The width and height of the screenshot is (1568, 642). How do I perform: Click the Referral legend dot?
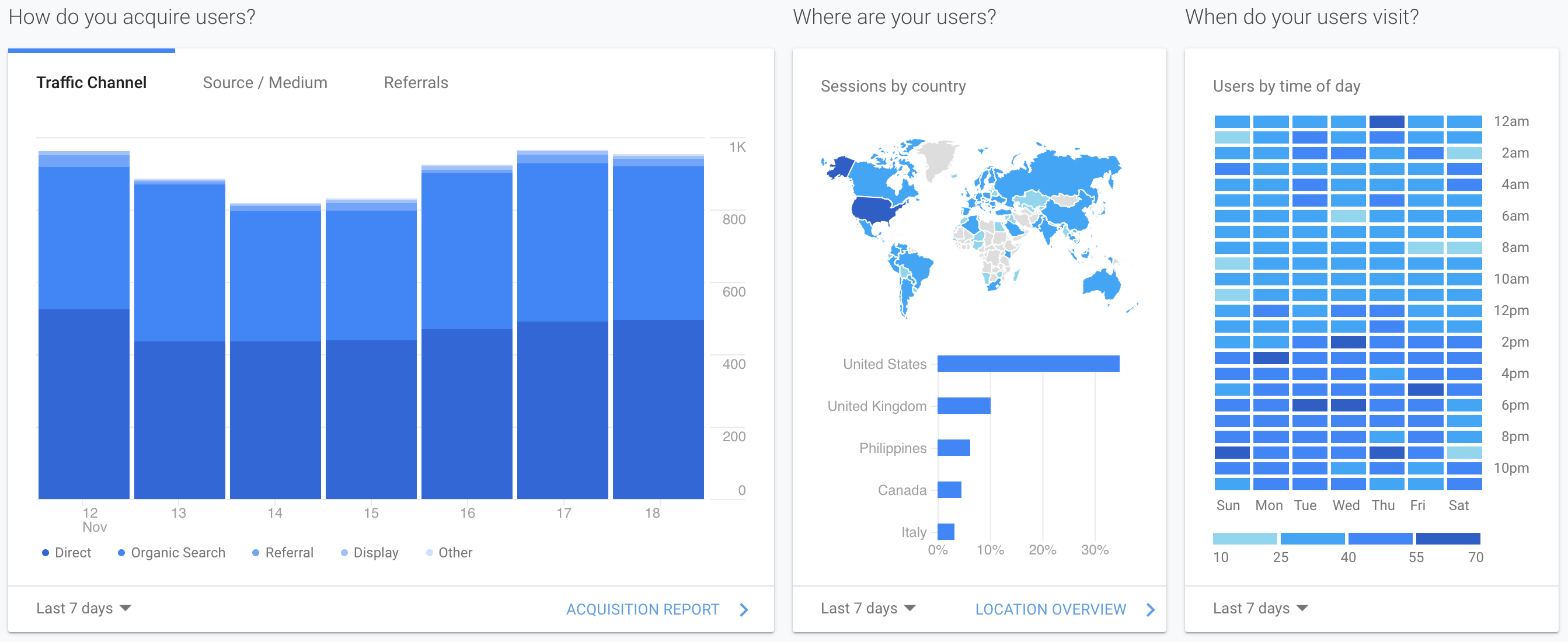pyautogui.click(x=256, y=553)
